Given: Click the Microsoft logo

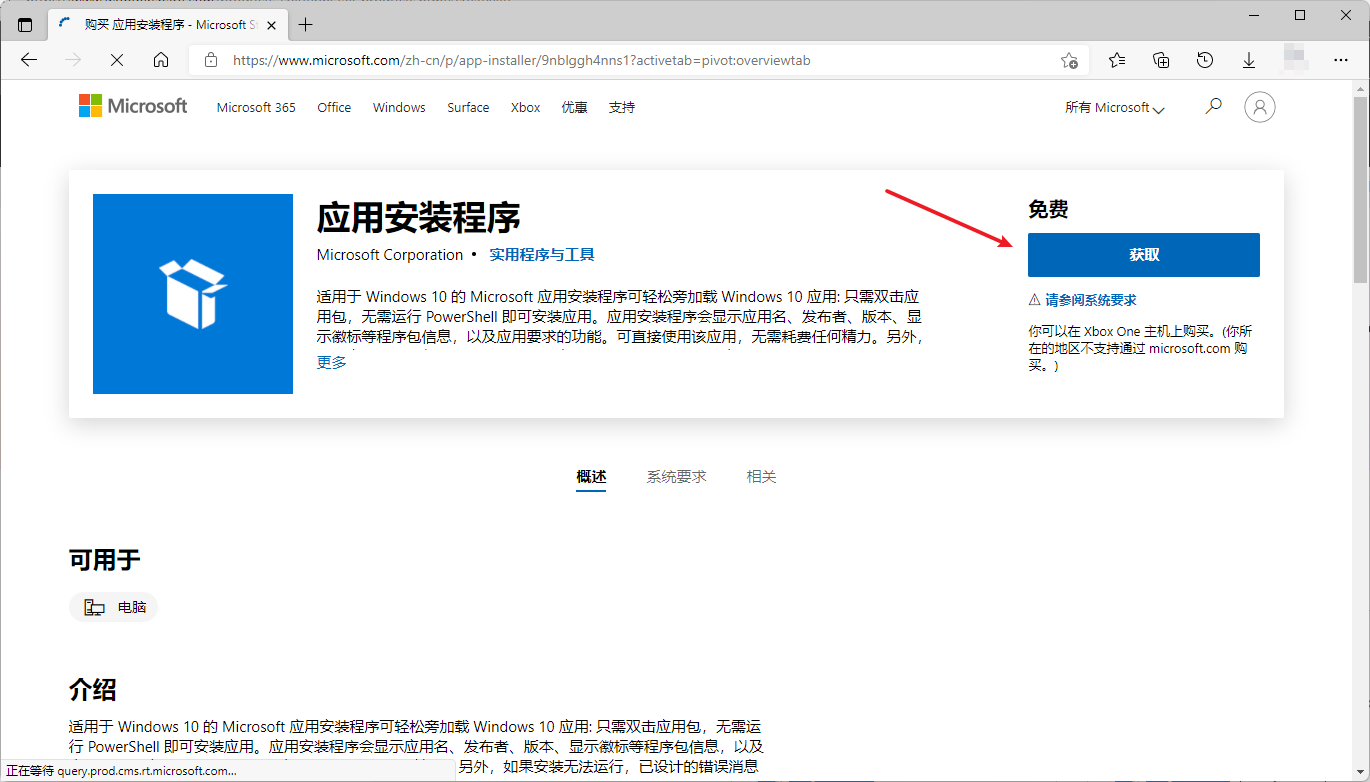Looking at the screenshot, I should pyautogui.click(x=133, y=106).
